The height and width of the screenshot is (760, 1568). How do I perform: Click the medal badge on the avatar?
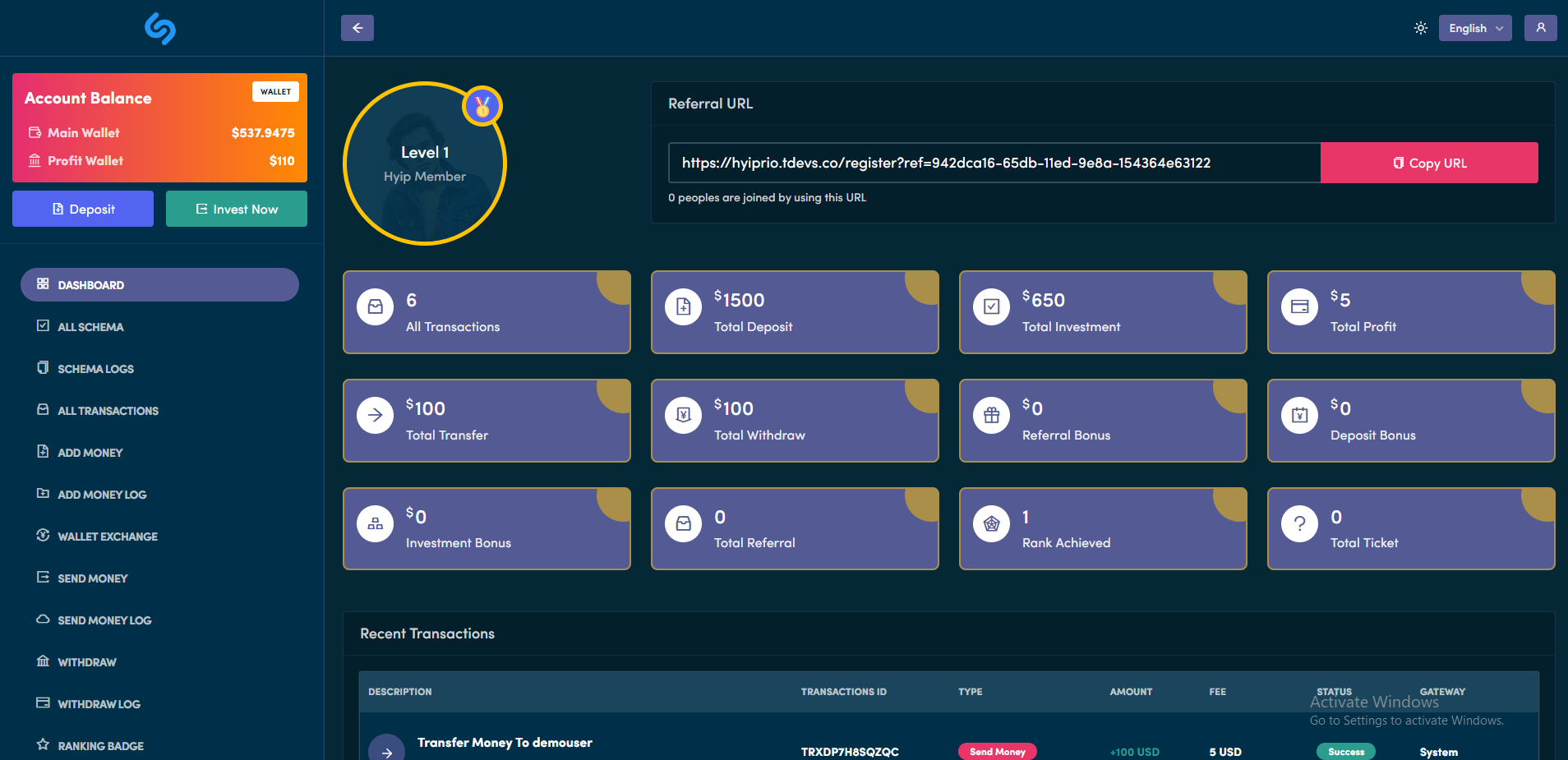(x=482, y=106)
